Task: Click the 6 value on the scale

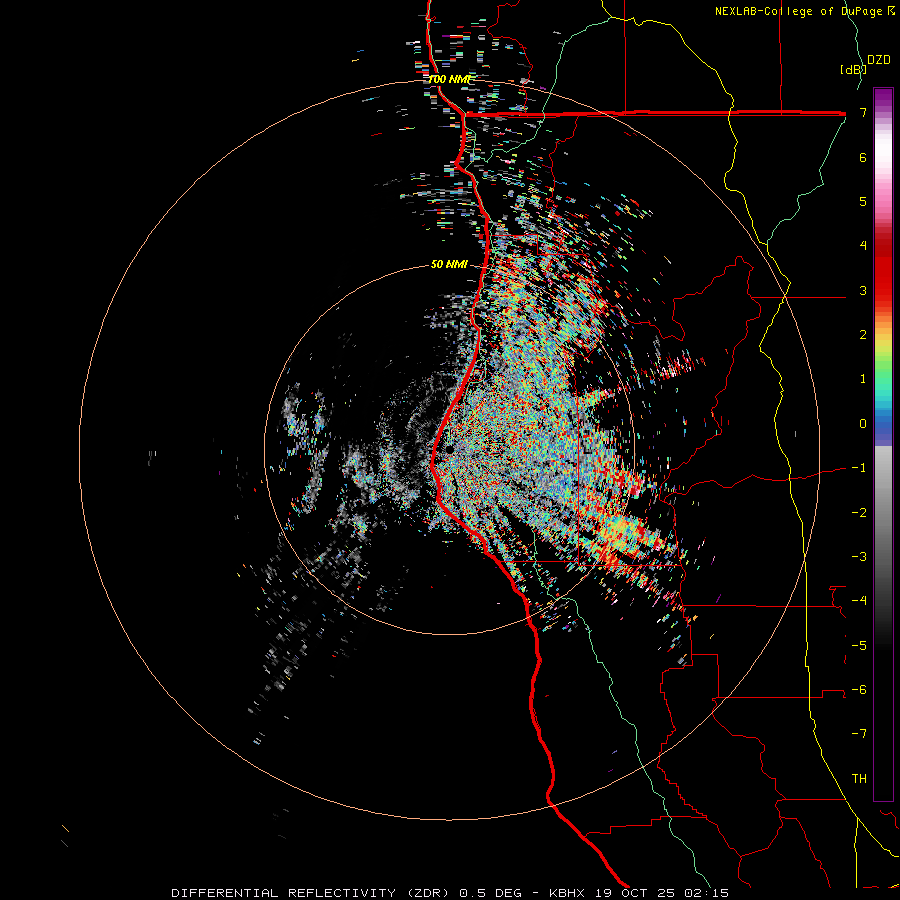Action: [863, 157]
